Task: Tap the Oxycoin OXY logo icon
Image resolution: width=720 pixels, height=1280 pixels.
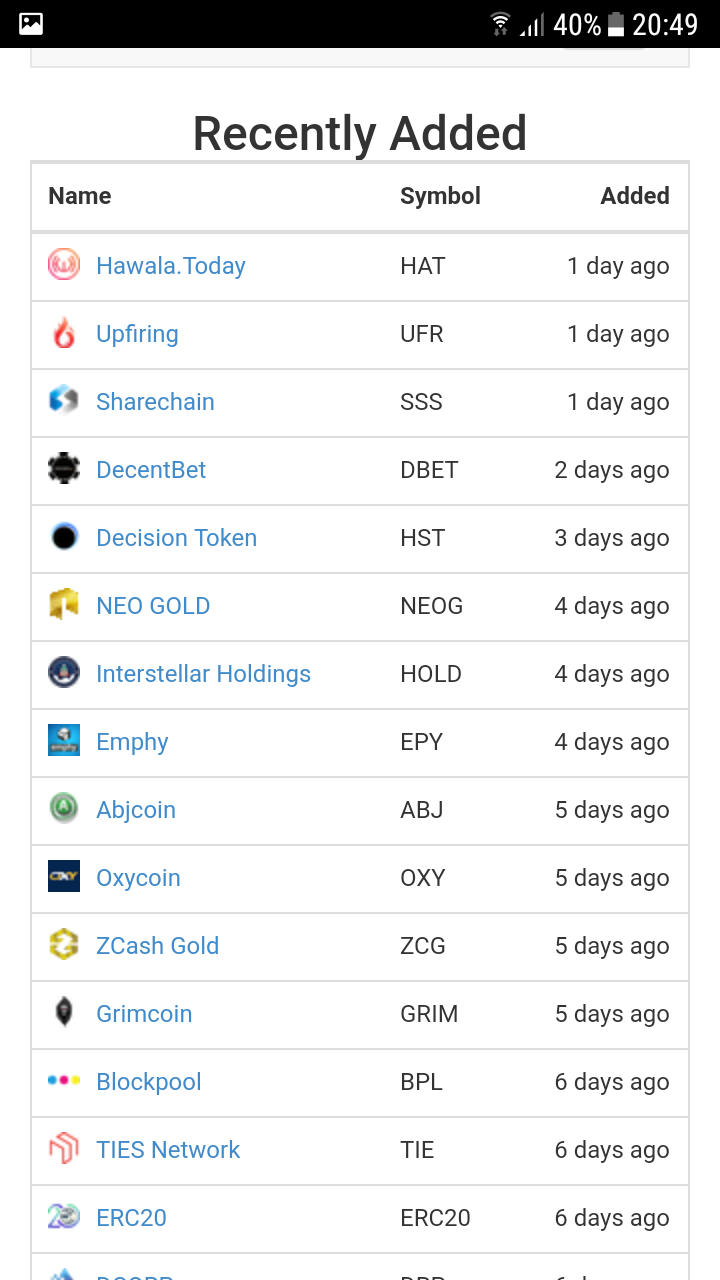Action: coord(64,878)
